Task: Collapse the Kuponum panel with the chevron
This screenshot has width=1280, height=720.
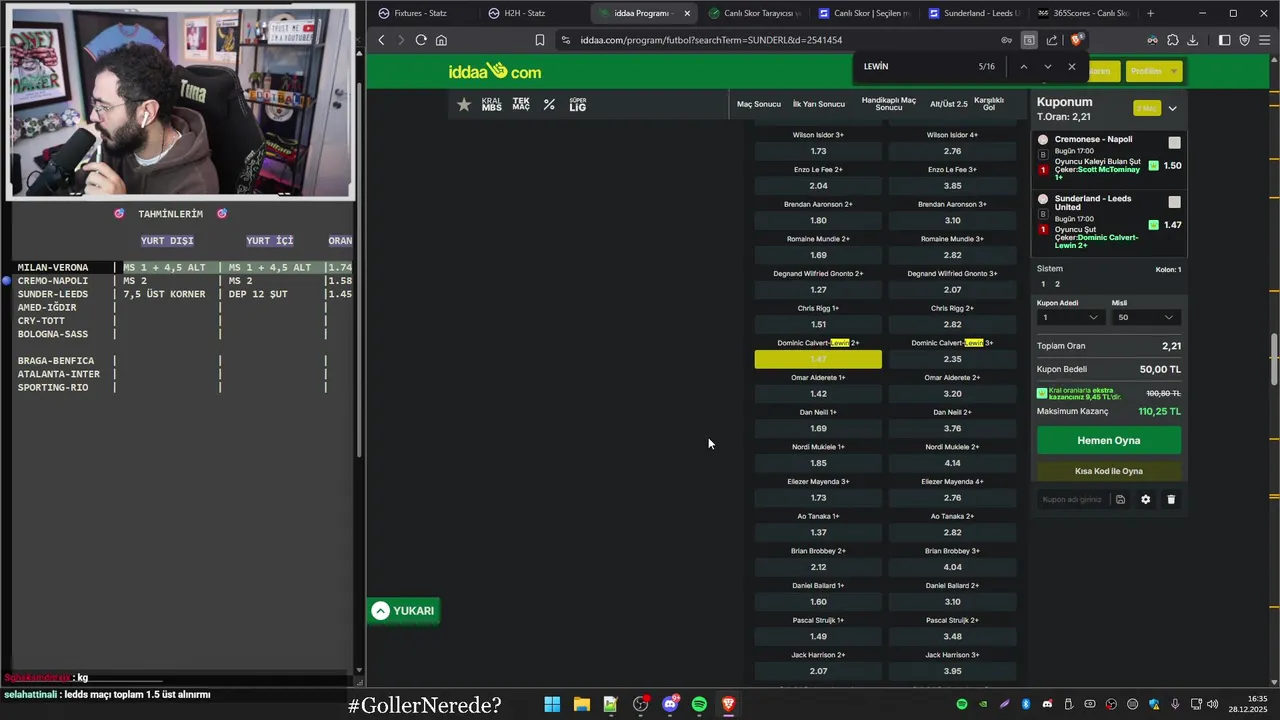Action: (x=1172, y=108)
